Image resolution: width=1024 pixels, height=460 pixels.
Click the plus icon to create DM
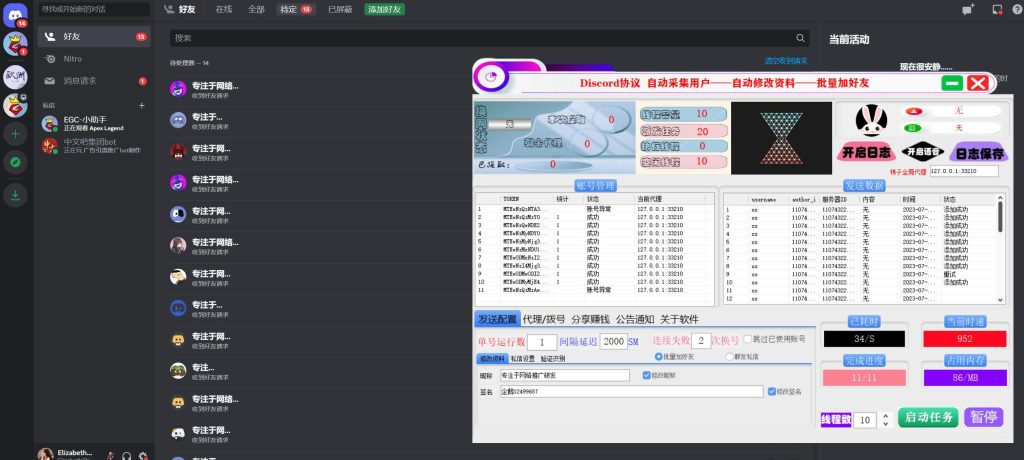point(141,105)
